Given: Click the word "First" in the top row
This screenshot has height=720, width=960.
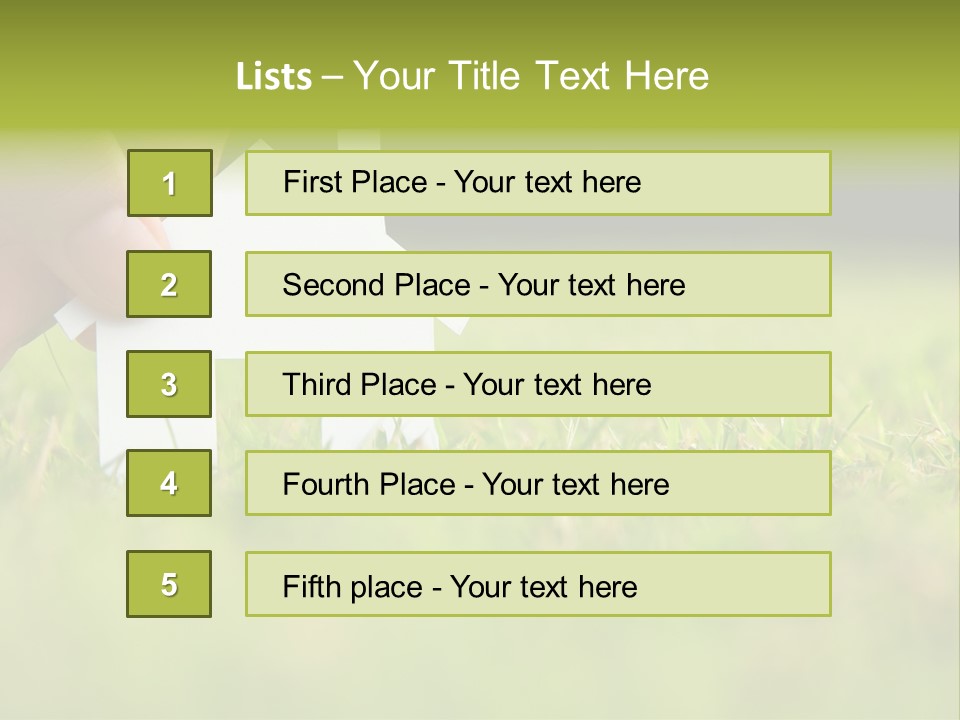Looking at the screenshot, I should click(x=312, y=182).
